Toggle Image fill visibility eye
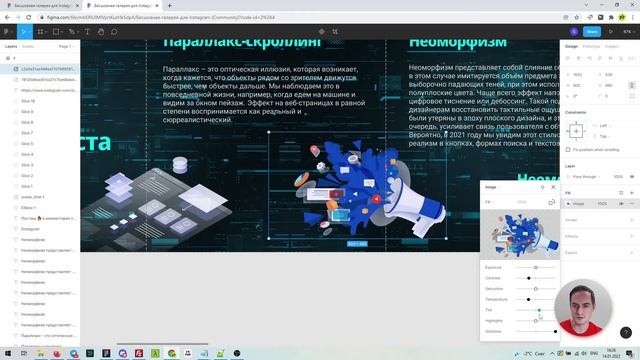This screenshot has height=360, width=640. pyautogui.click(x=621, y=204)
